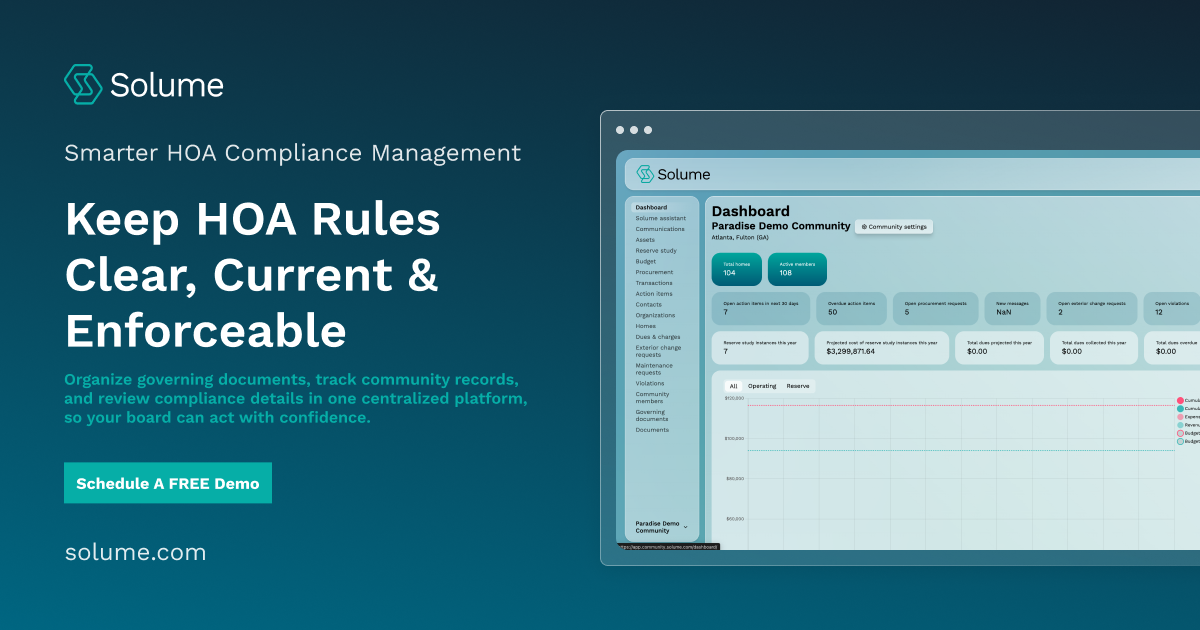Open Dues & charges in the sidebar
Screen dimensions: 1200x630
657,337
